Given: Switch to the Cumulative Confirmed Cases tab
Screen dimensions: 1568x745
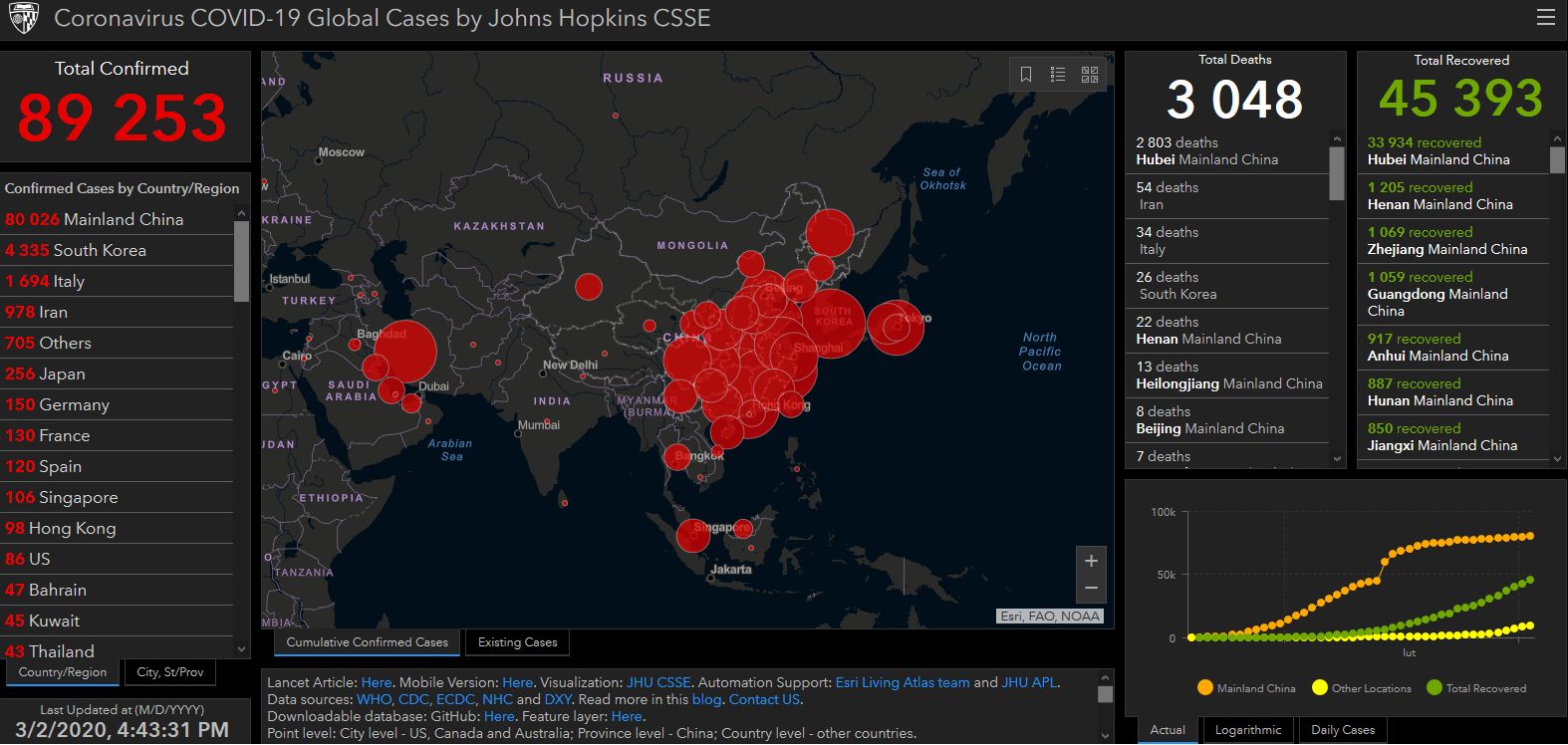Looking at the screenshot, I should coord(368,642).
